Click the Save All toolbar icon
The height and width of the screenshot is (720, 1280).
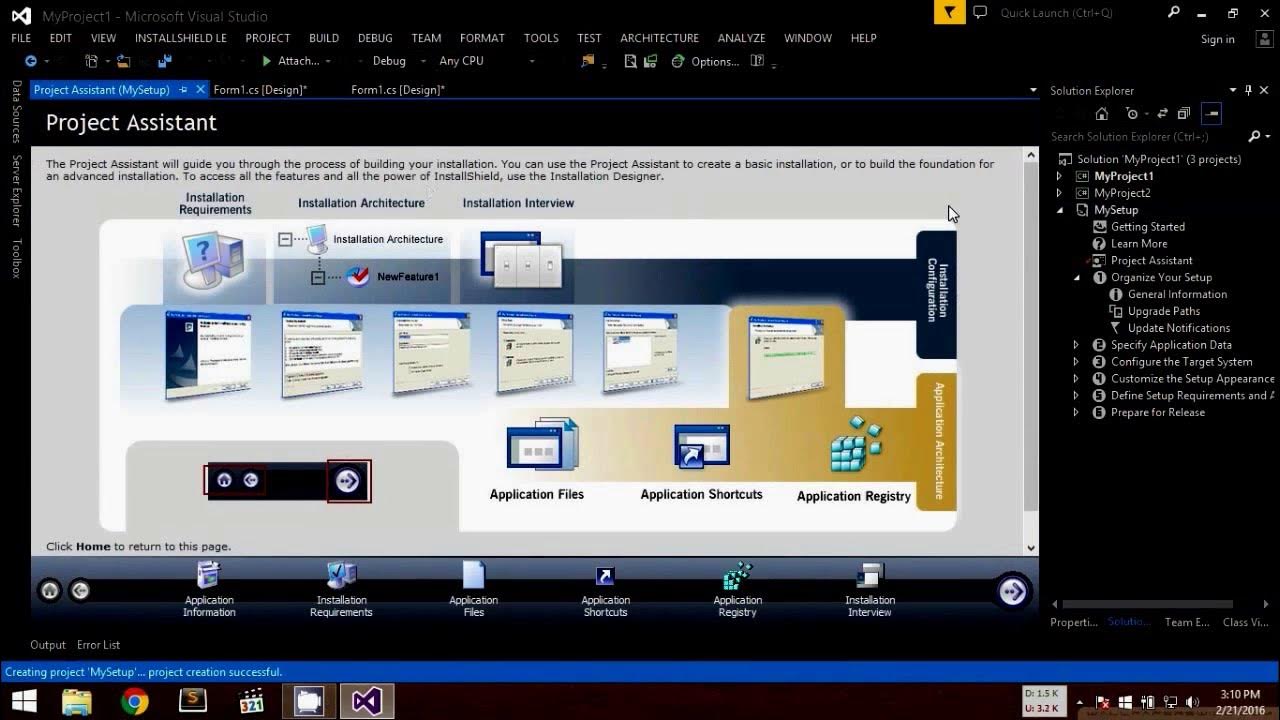point(164,61)
